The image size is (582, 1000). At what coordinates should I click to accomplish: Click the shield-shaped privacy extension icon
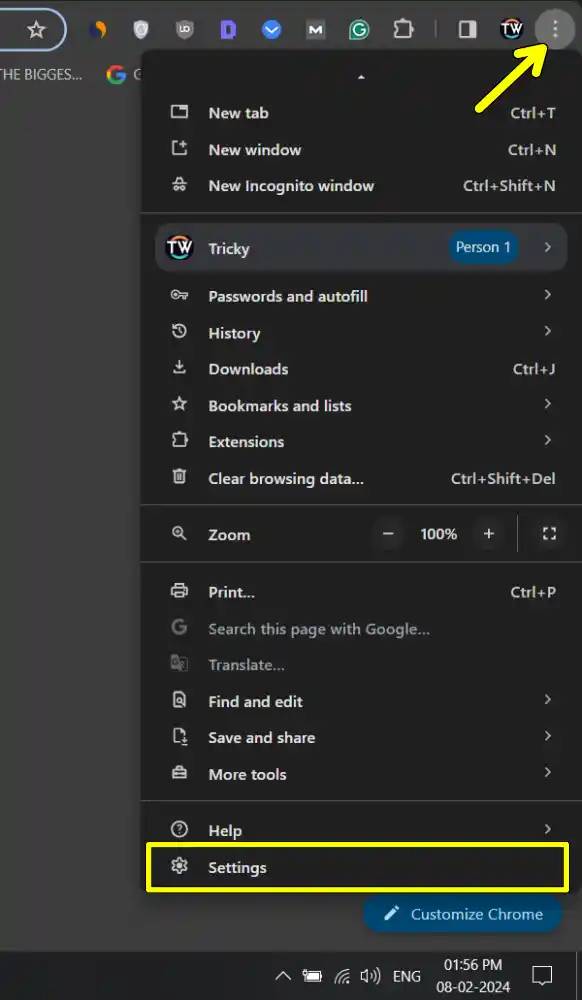pos(140,29)
